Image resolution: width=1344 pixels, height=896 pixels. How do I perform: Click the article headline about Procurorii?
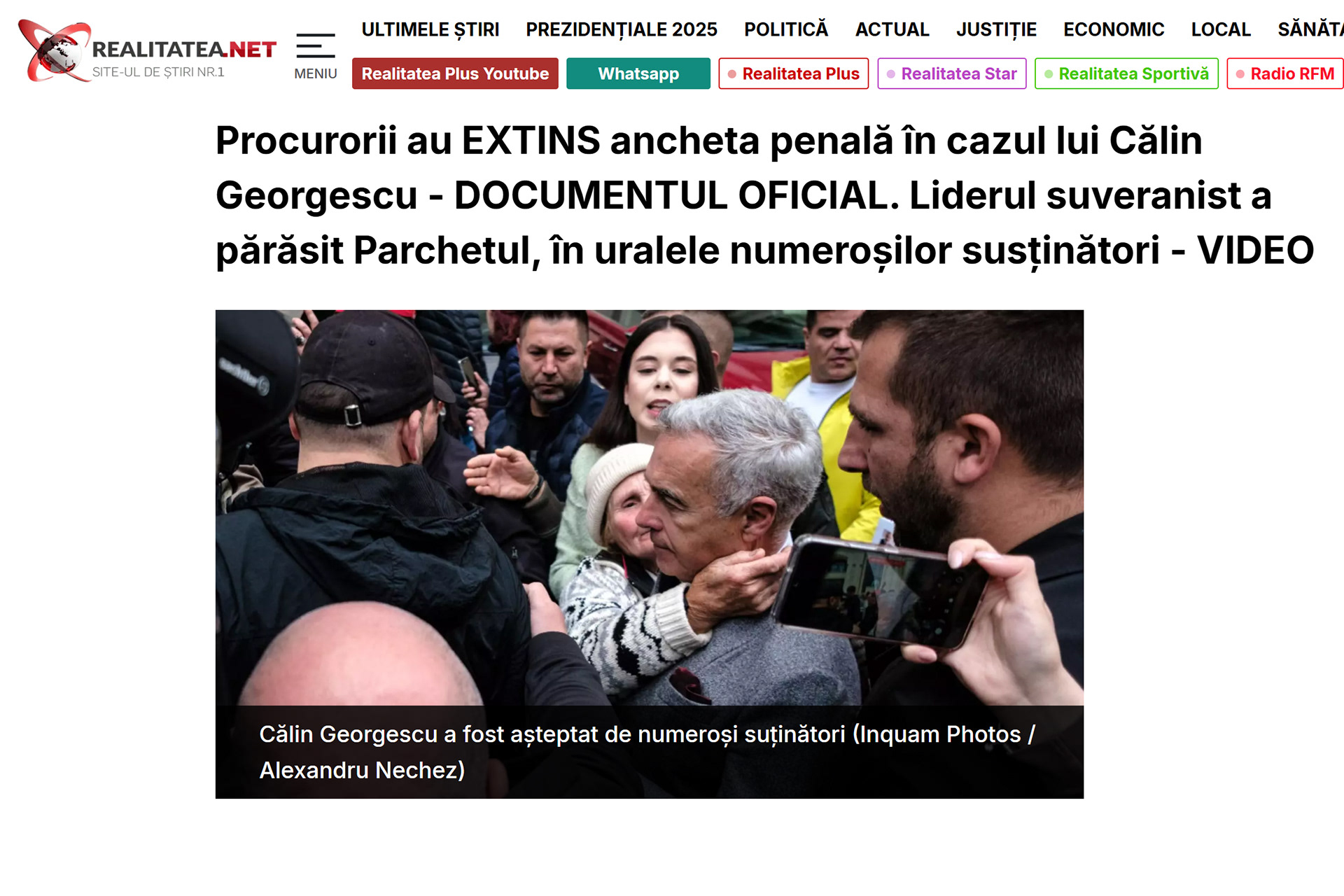[764, 195]
